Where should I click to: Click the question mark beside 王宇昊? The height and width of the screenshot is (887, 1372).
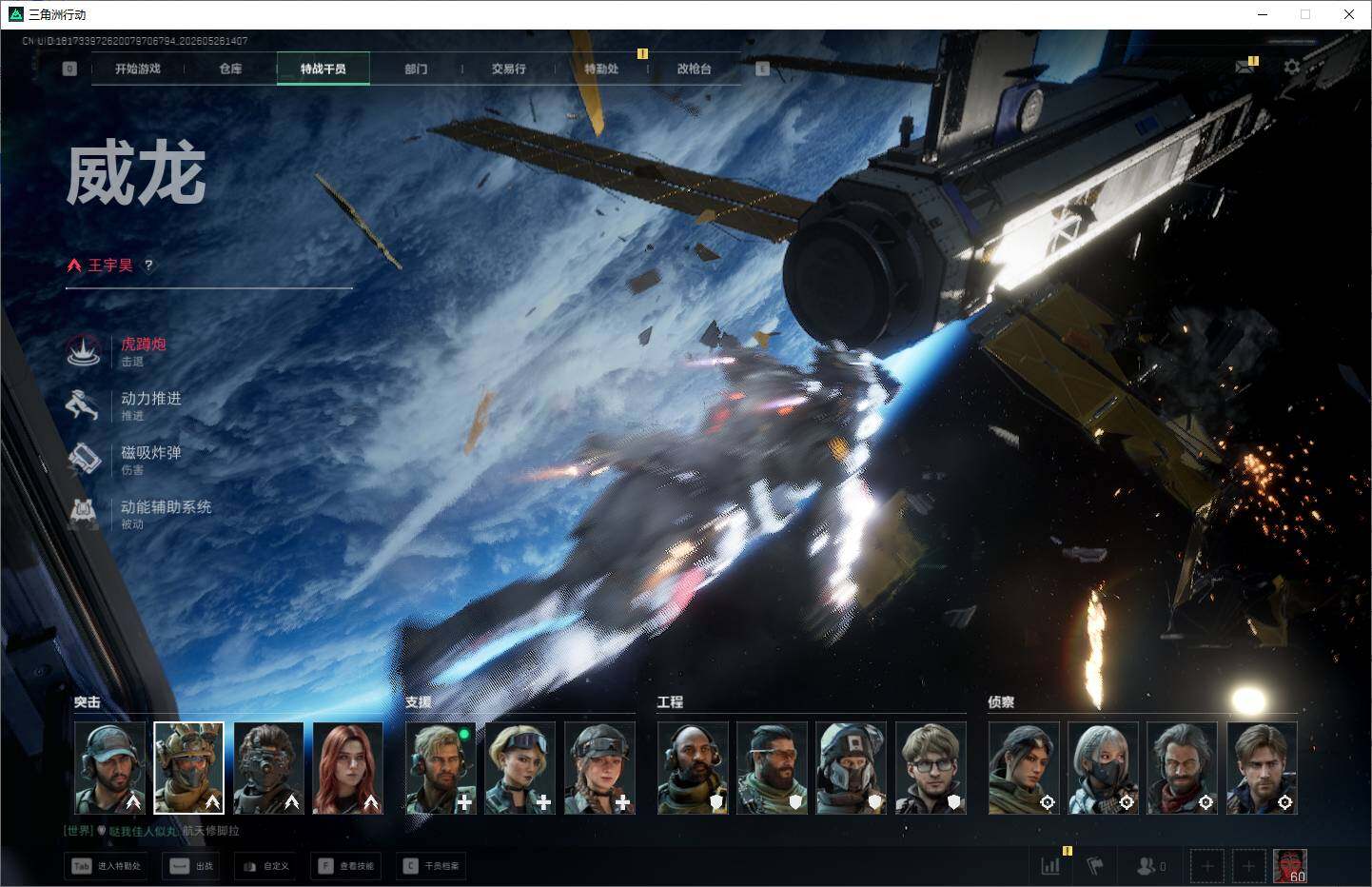coord(148,265)
